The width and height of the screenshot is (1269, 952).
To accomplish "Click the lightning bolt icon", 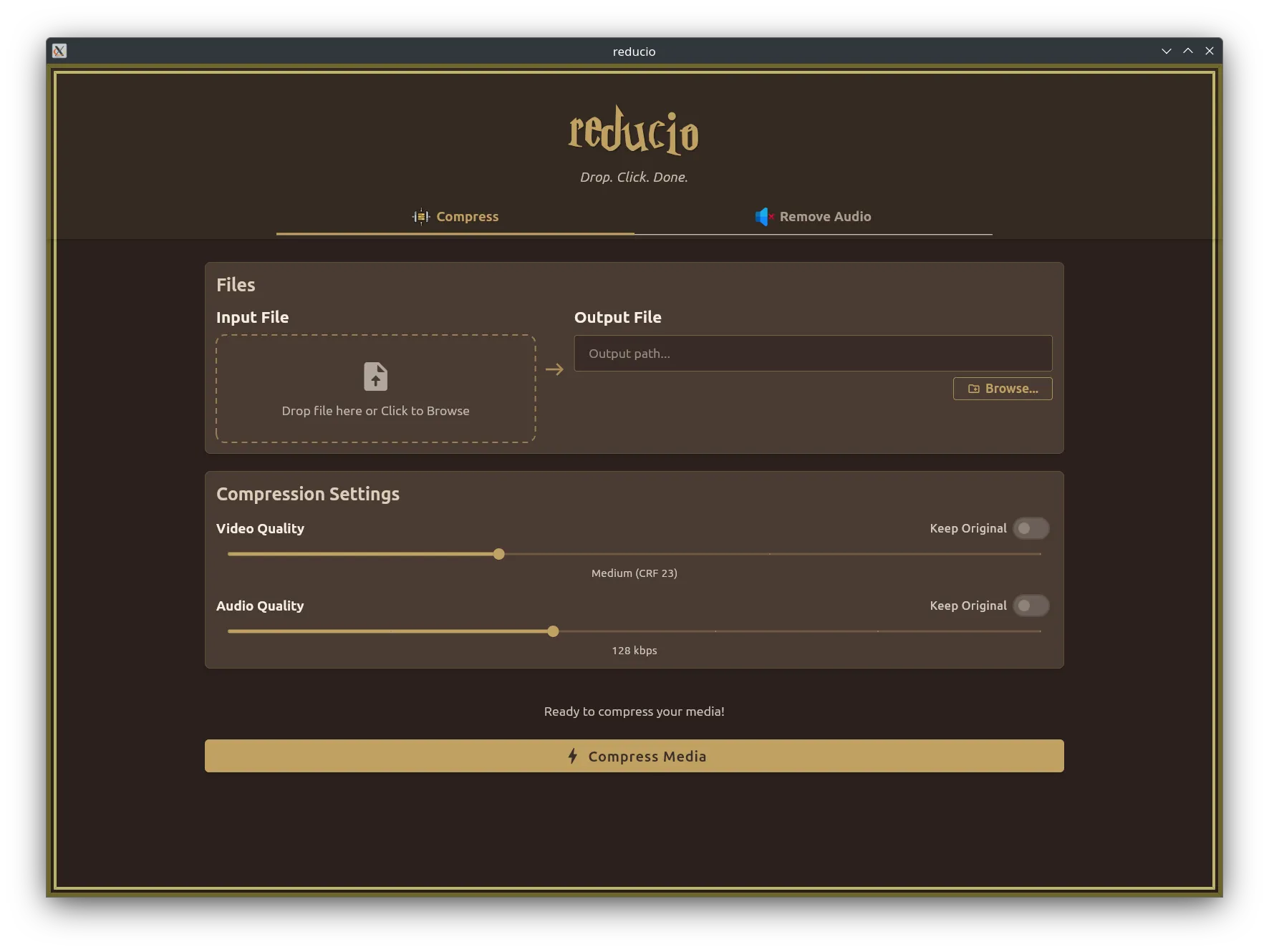I will (x=573, y=756).
